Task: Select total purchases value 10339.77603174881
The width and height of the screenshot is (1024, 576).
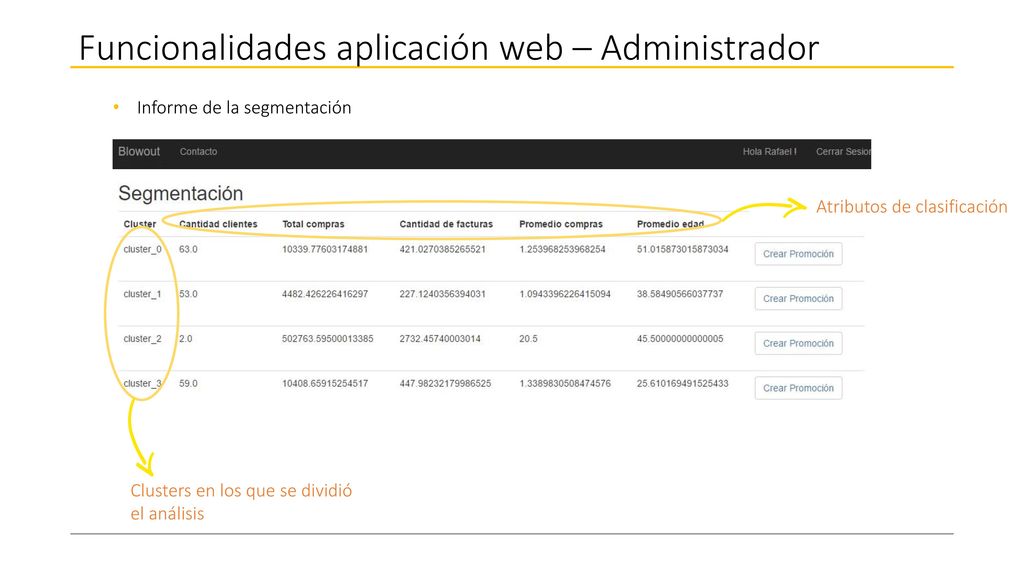Action: 325,249
